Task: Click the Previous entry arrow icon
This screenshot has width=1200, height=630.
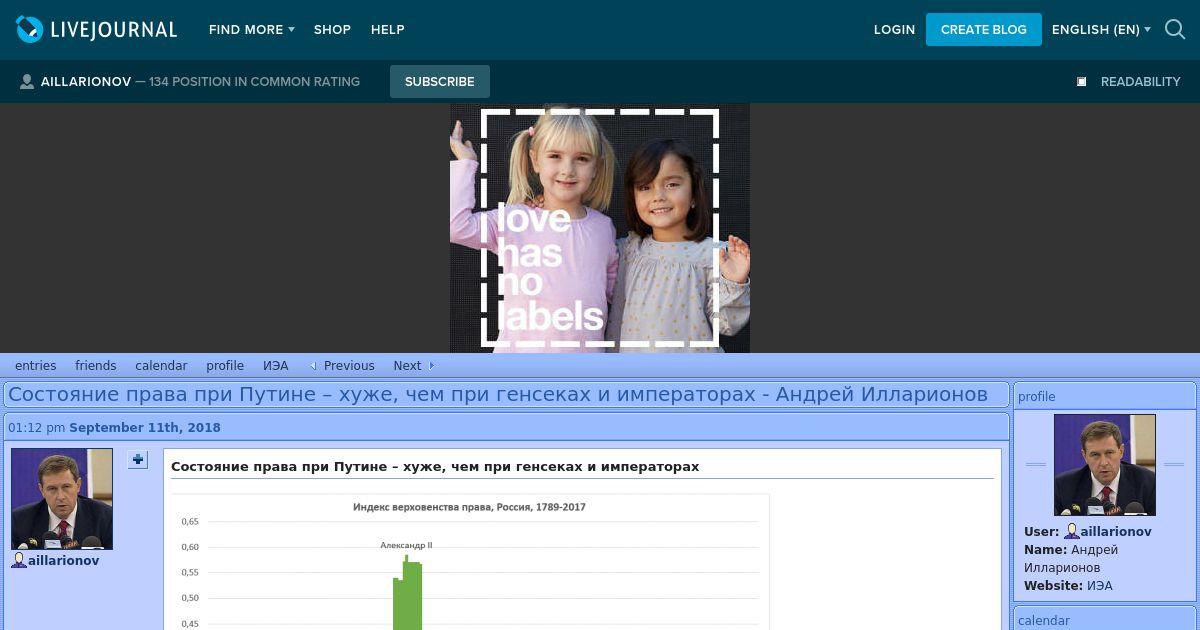Action: 313,366
